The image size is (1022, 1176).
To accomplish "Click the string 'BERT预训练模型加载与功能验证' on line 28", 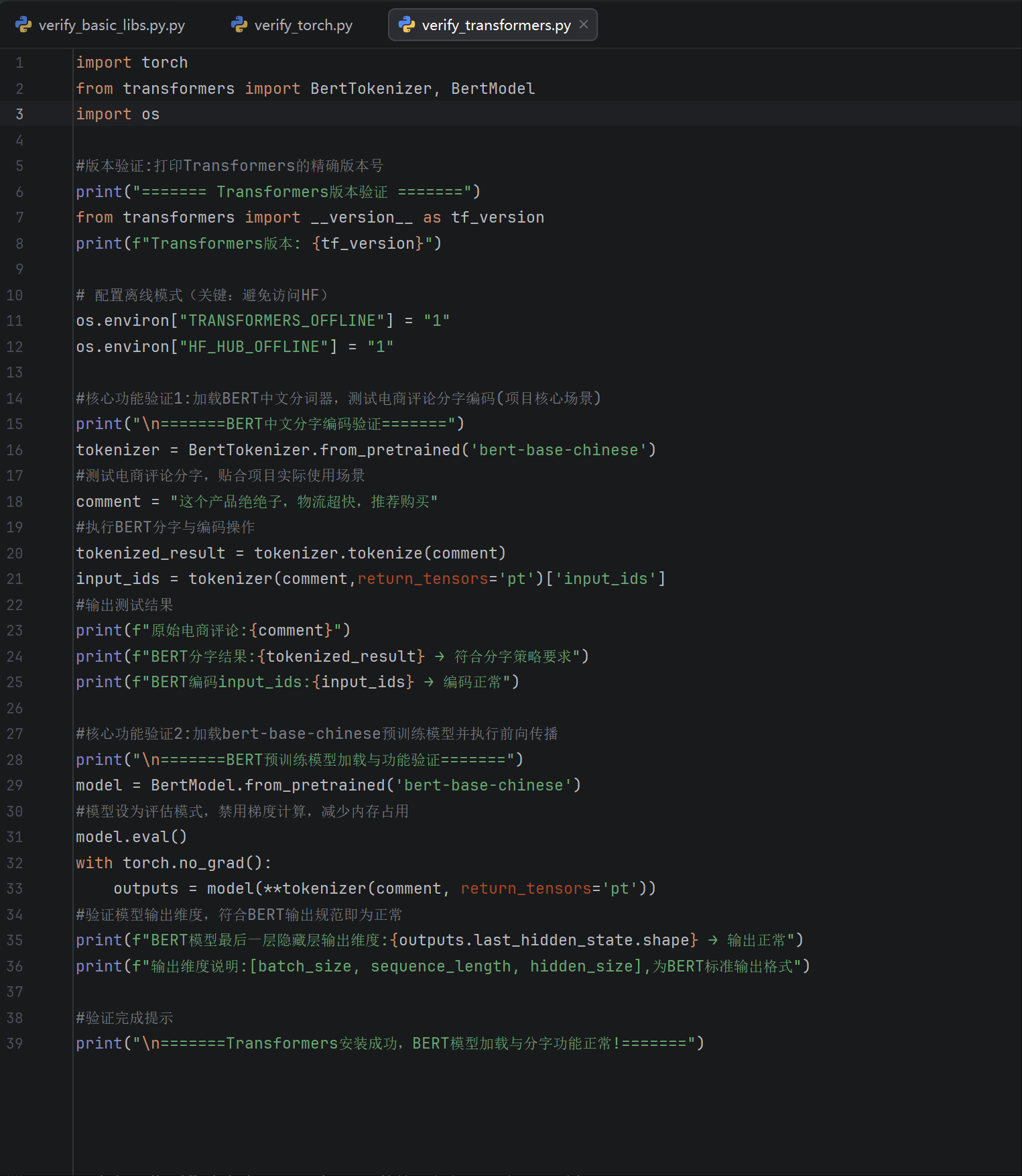I will (333, 760).
